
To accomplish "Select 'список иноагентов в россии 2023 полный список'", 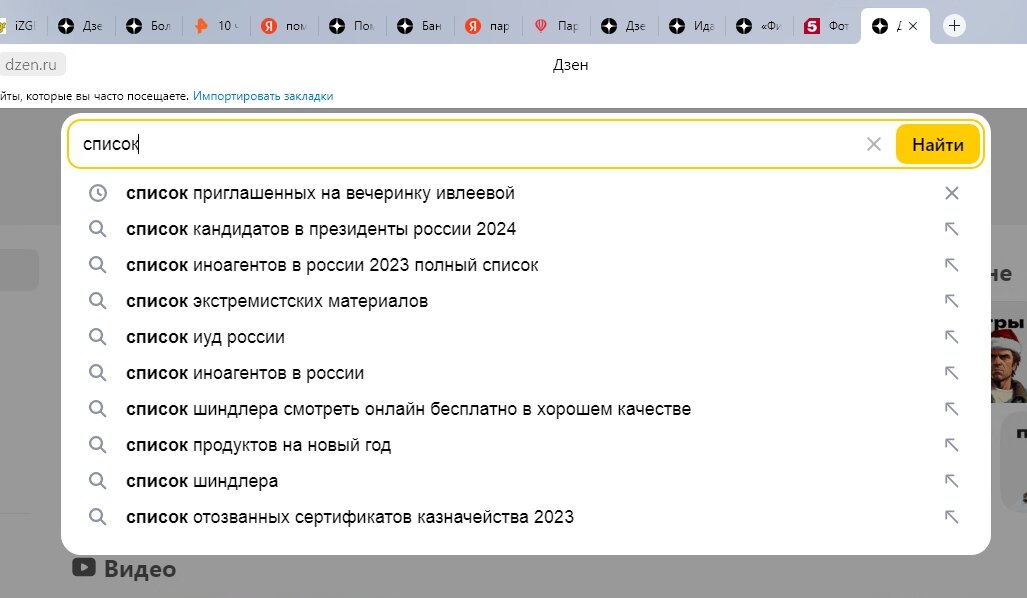I will coord(332,265).
